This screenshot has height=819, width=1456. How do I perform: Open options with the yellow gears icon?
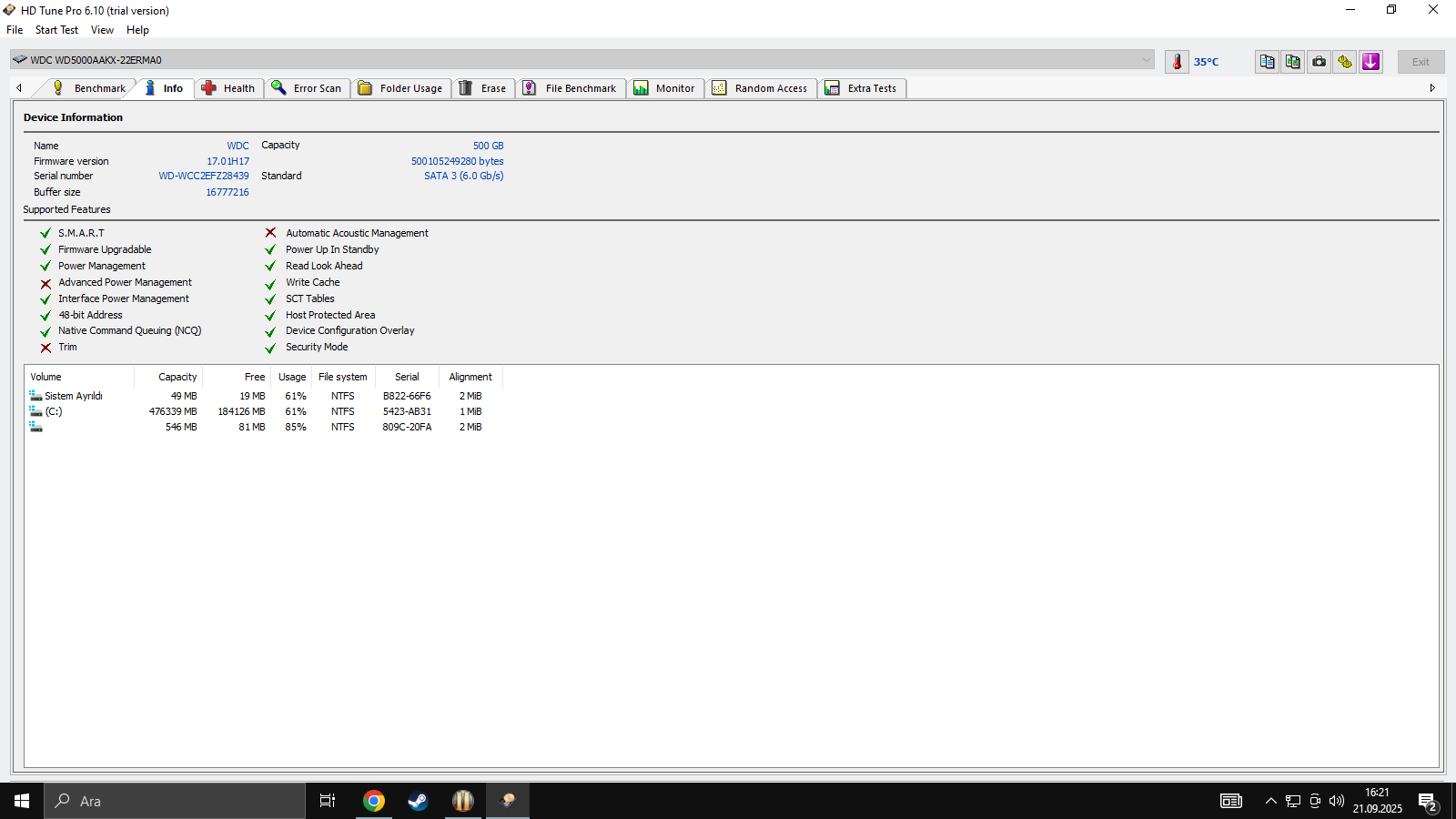pyautogui.click(x=1345, y=62)
